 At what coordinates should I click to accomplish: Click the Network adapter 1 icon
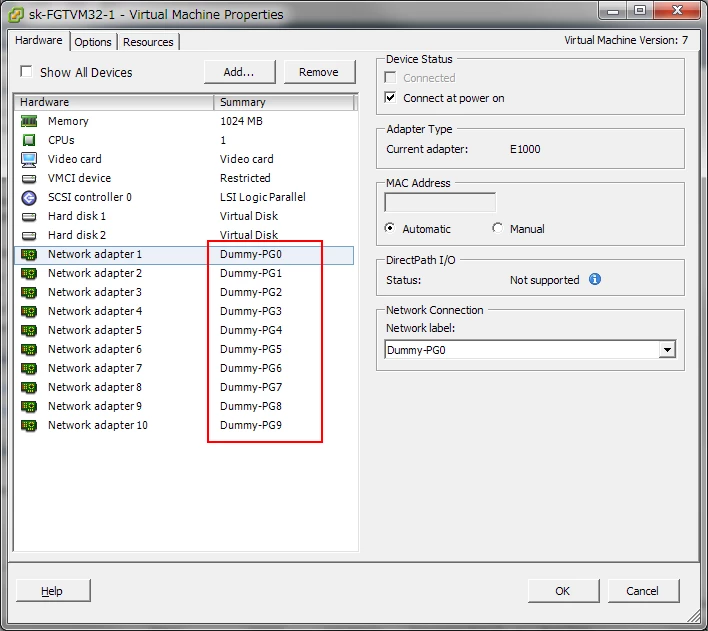coord(29,254)
